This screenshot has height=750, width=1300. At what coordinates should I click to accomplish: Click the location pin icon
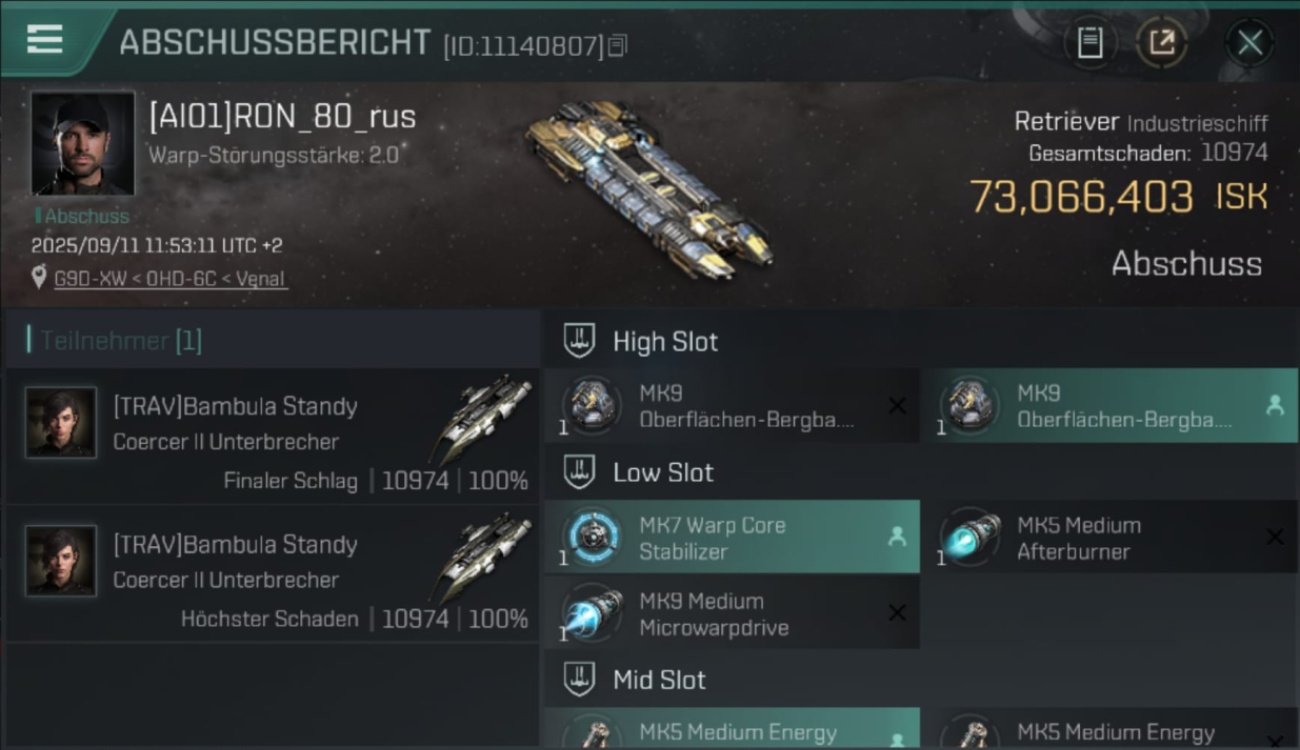(x=39, y=278)
